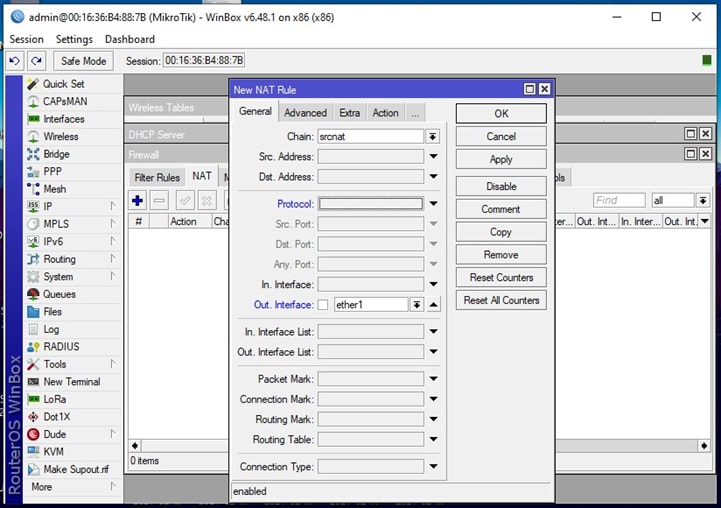Expand Dst. Address field
721x508 pixels.
(x=433, y=177)
